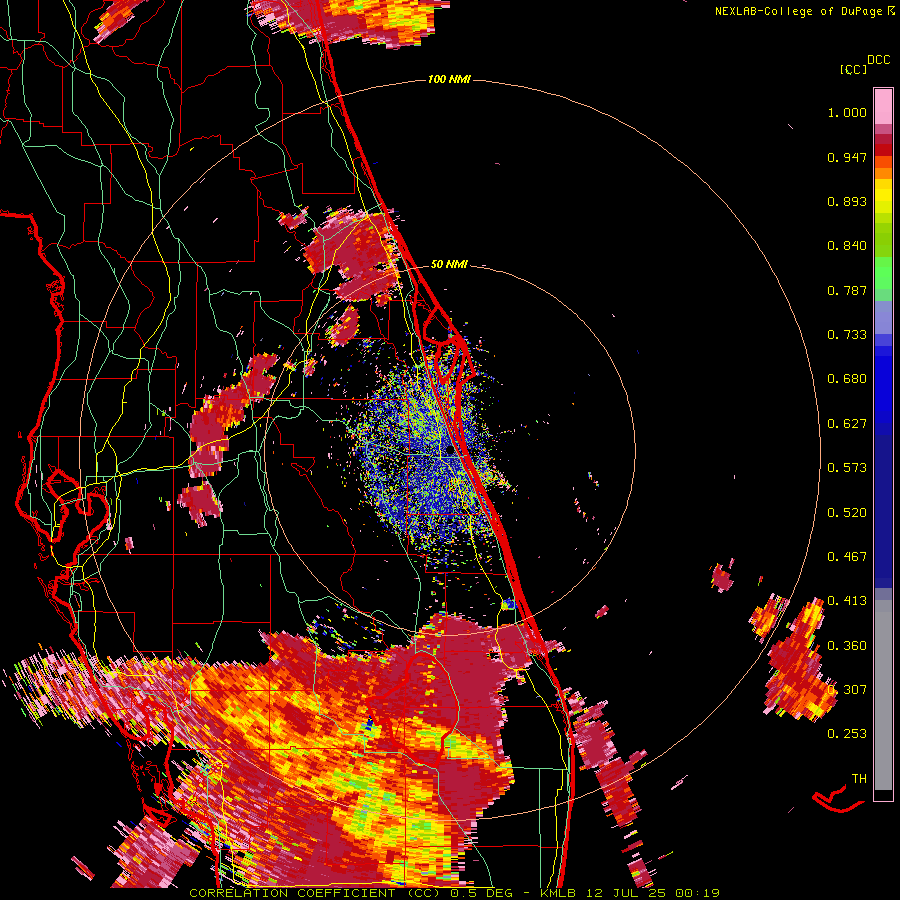
Task: Click the 50 NMI range ring label
Action: pos(449,264)
